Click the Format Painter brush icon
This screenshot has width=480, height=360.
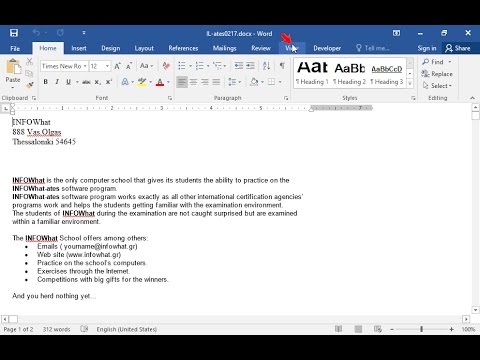30,86
